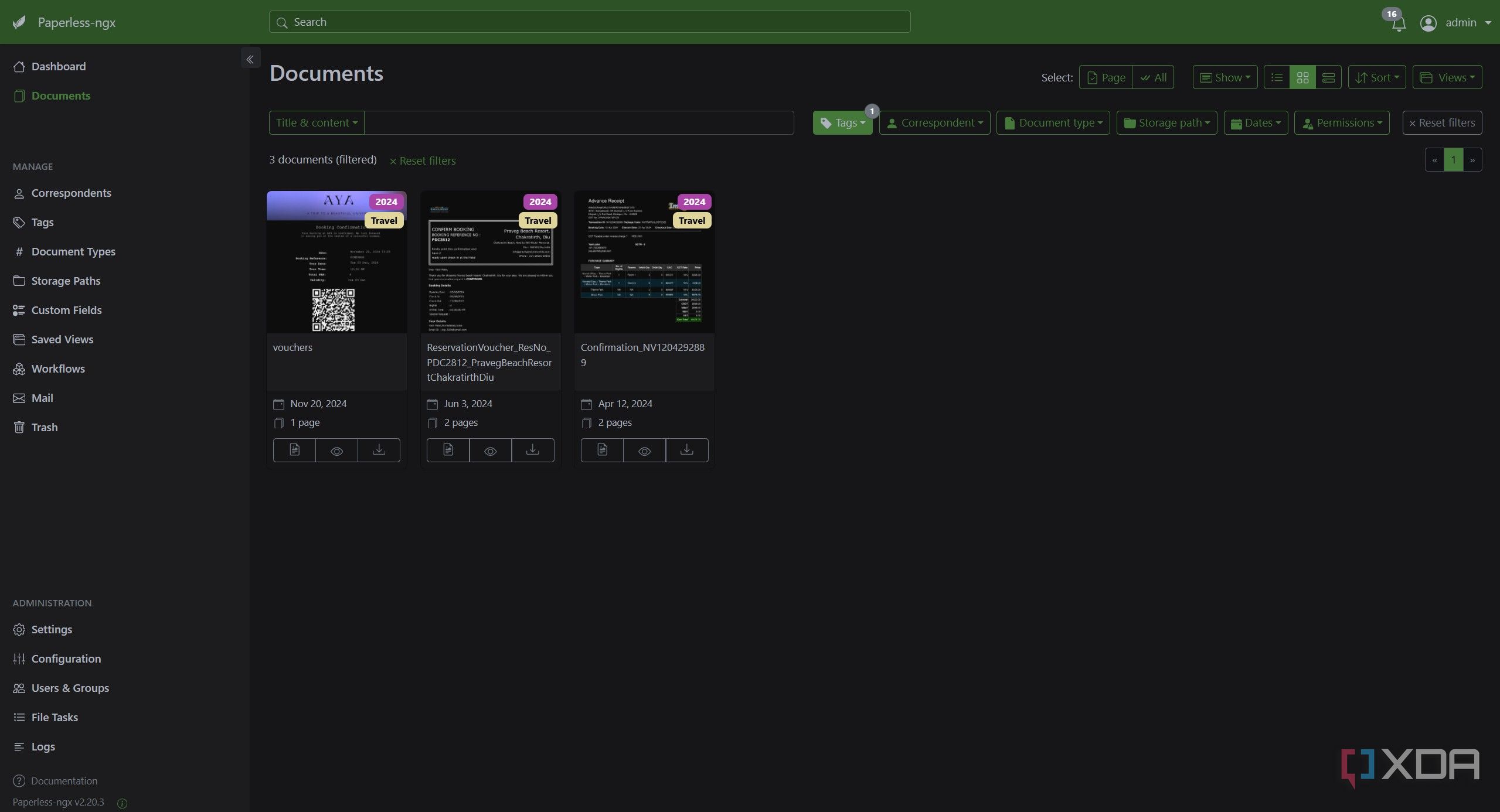Open the Correspondent filter dropdown
Screen dimensions: 1500x812
tap(934, 122)
